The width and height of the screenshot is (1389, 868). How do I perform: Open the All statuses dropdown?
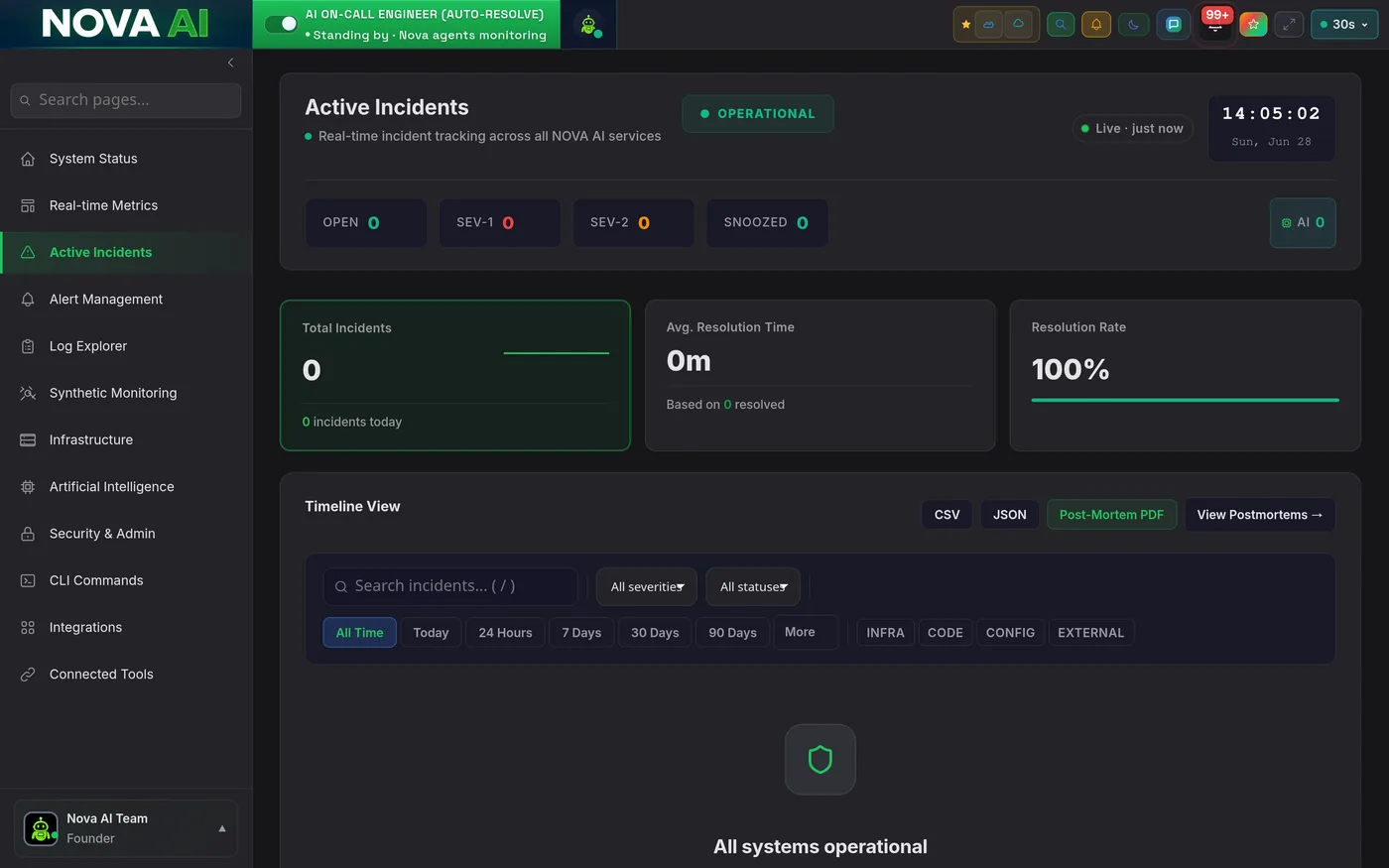pos(753,587)
